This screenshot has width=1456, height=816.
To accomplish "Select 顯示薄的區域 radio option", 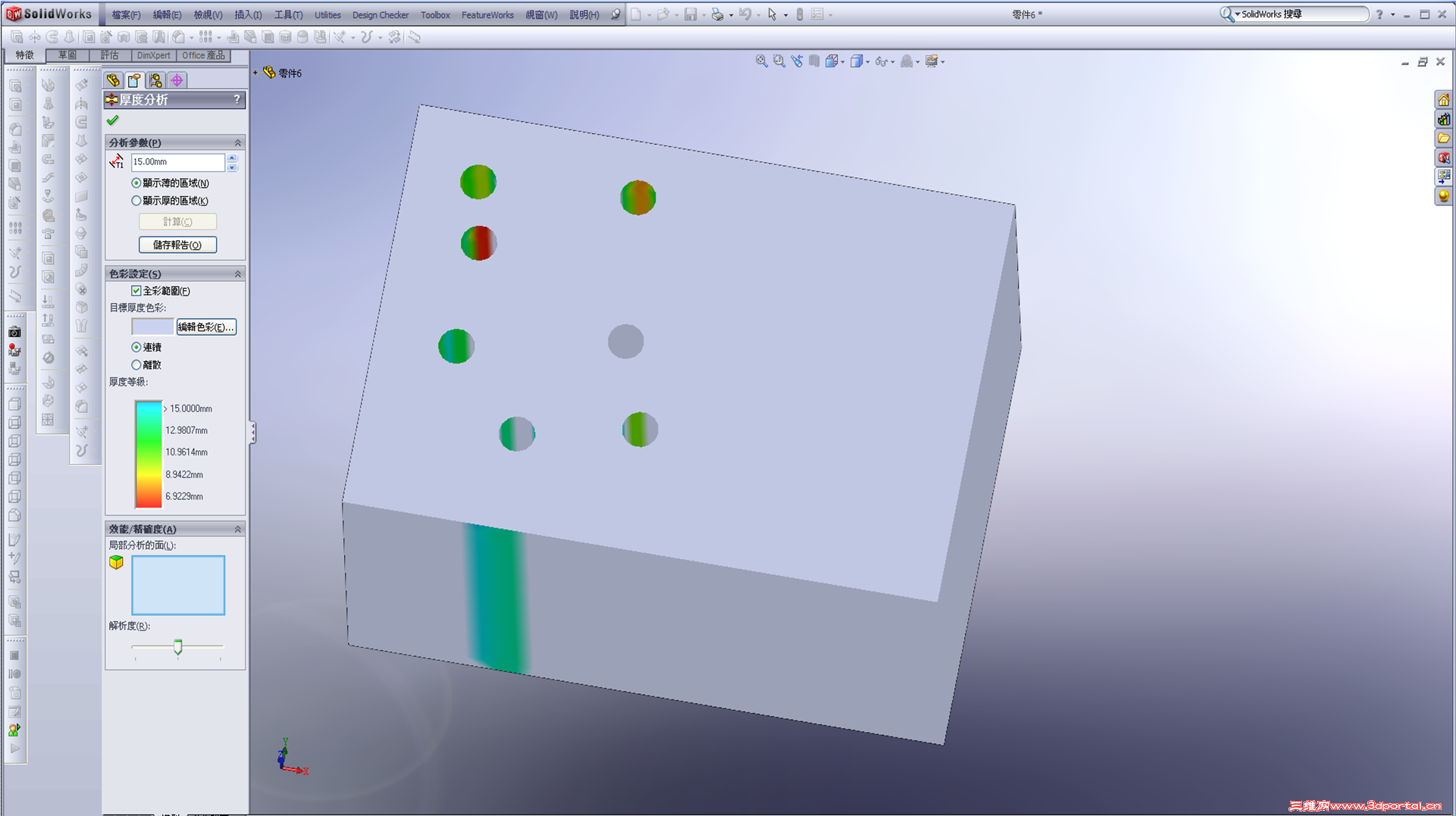I will click(136, 183).
